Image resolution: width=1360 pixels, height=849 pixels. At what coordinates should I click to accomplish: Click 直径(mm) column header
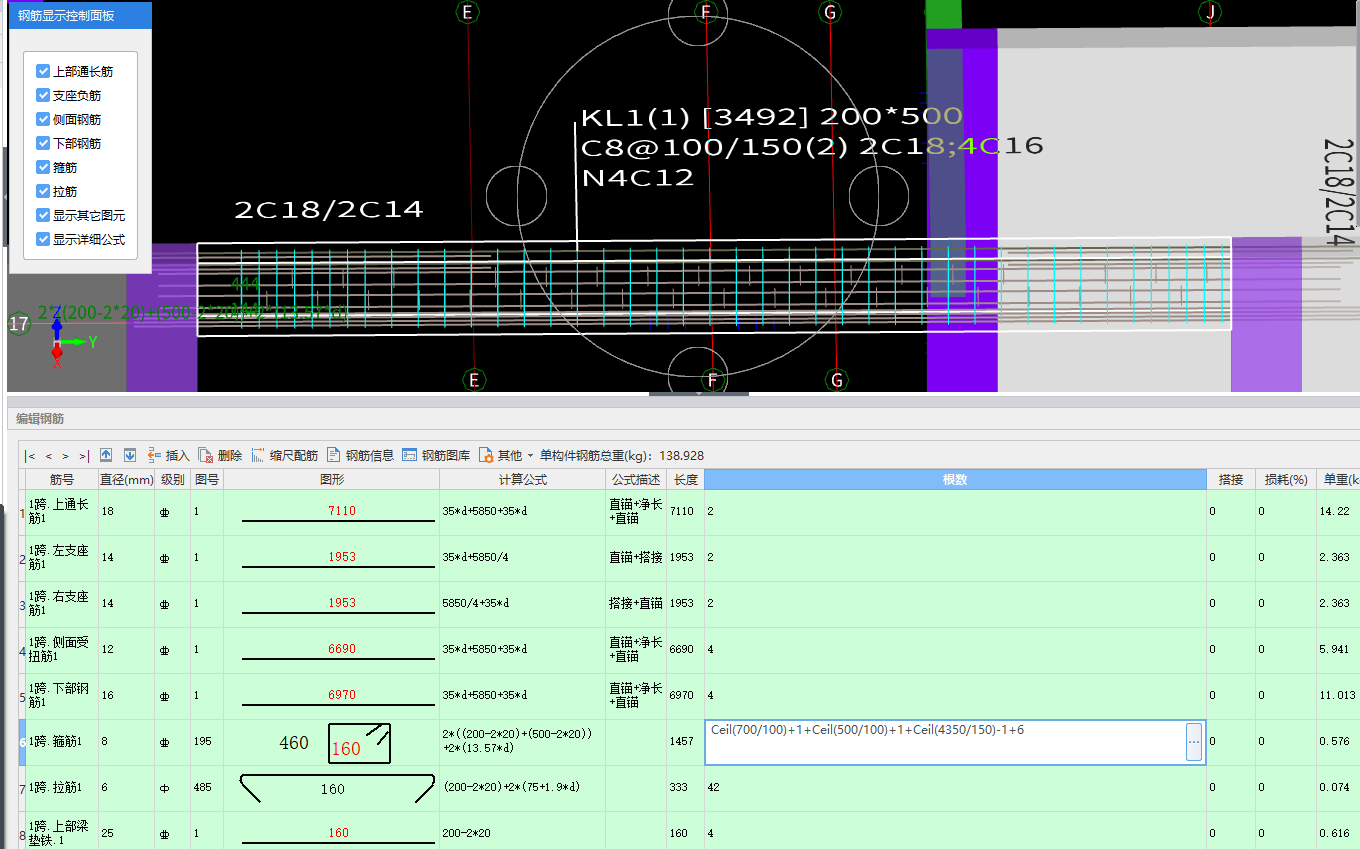(126, 480)
